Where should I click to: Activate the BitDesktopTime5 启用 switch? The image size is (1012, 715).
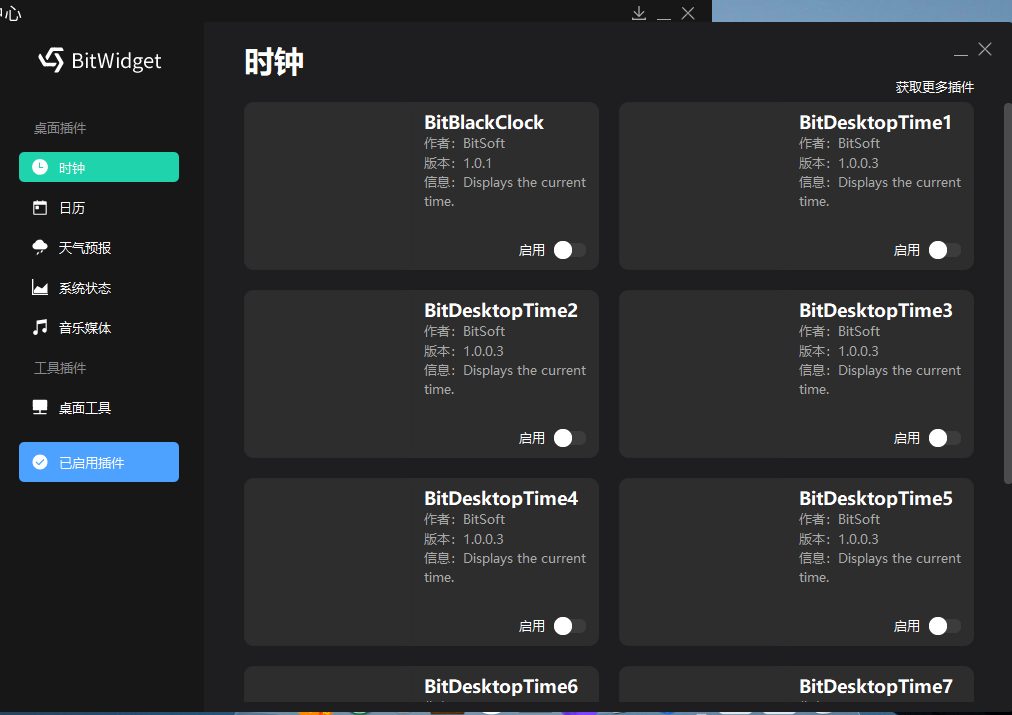pyautogui.click(x=944, y=626)
